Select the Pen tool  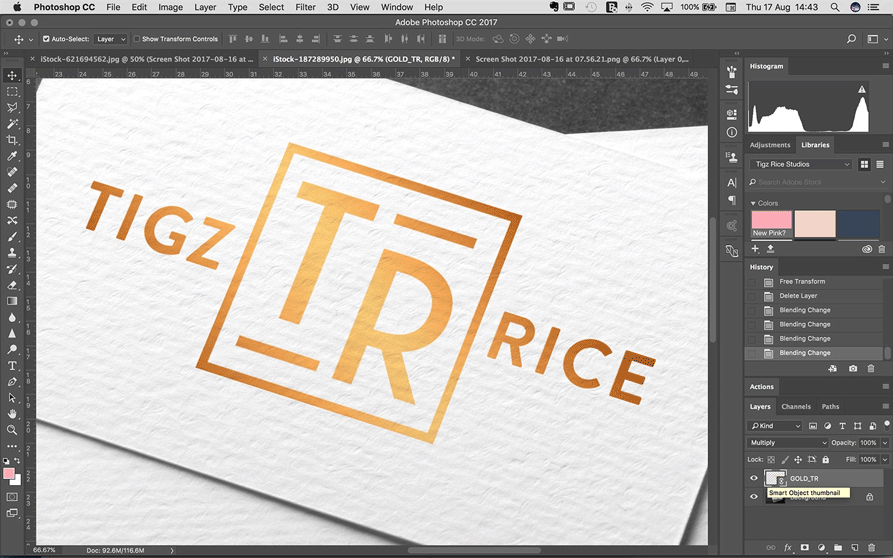click(x=12, y=381)
